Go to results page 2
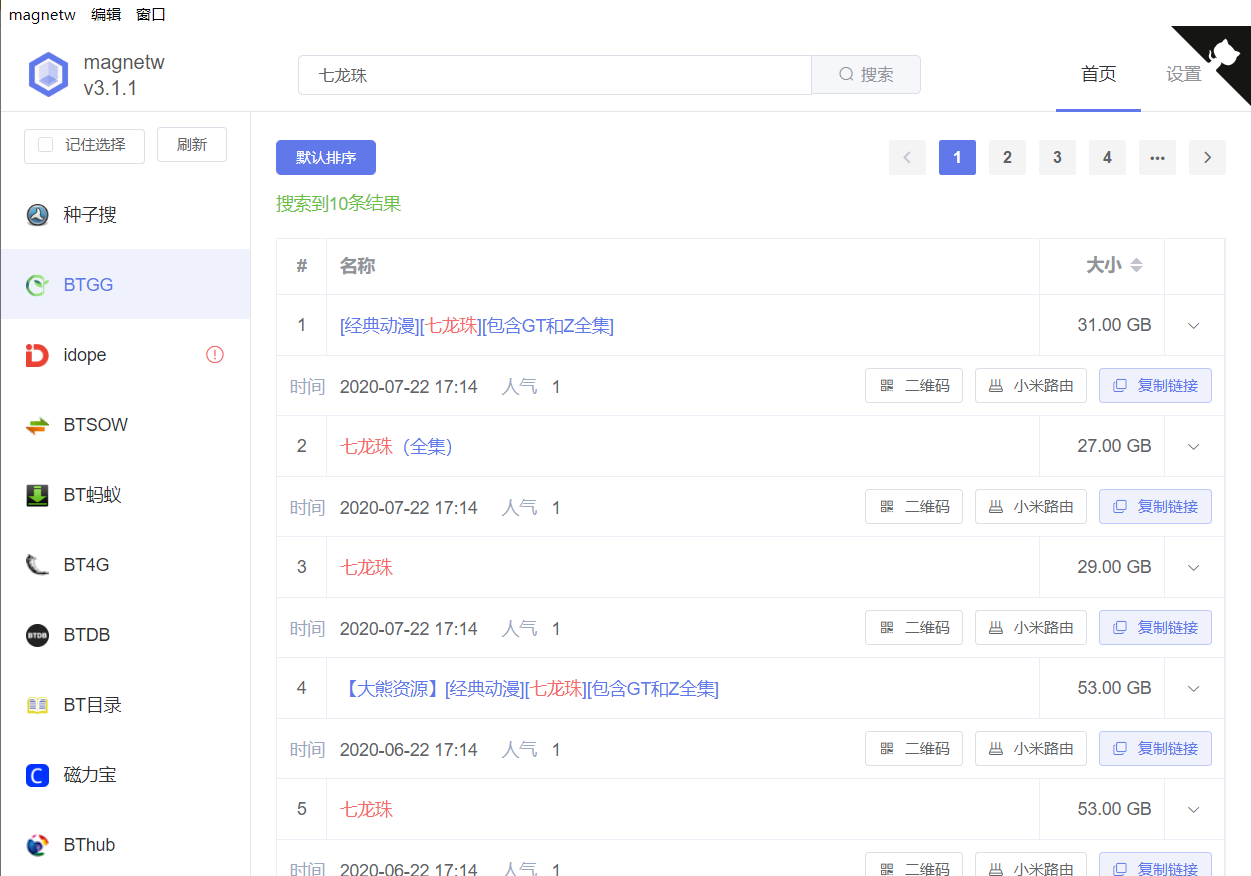 (1007, 157)
